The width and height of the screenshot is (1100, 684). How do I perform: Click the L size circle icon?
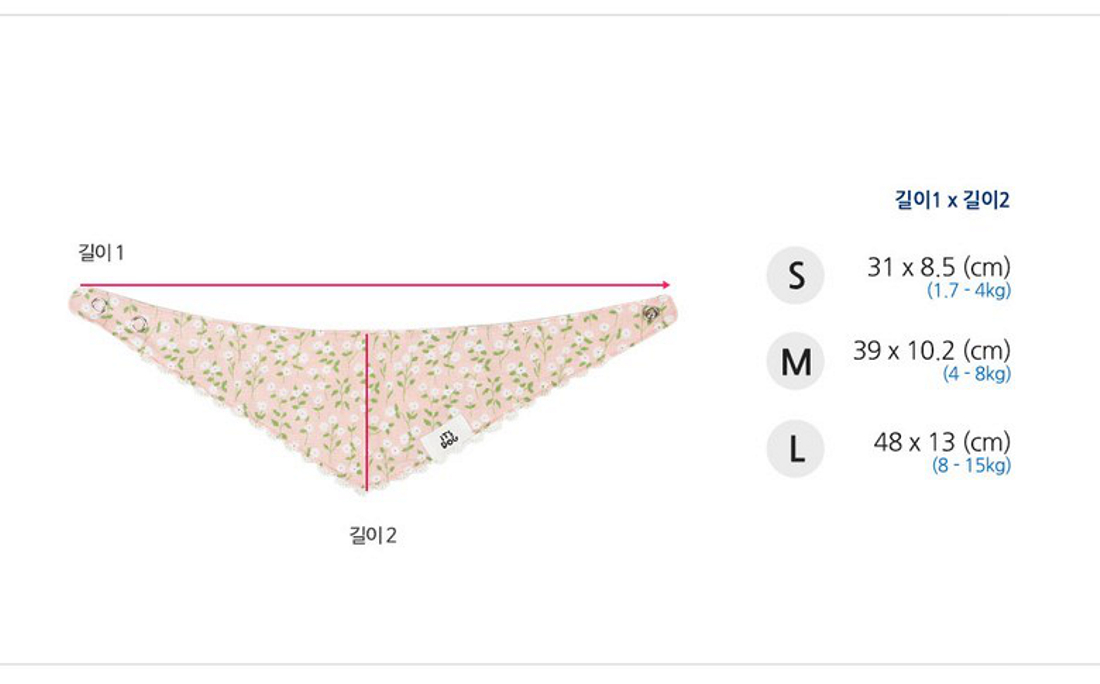click(x=796, y=449)
